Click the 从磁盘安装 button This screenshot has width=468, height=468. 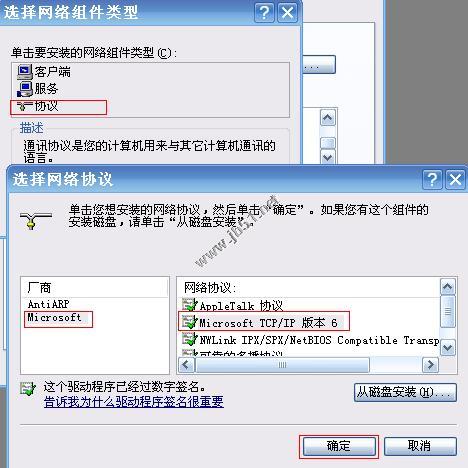point(405,392)
